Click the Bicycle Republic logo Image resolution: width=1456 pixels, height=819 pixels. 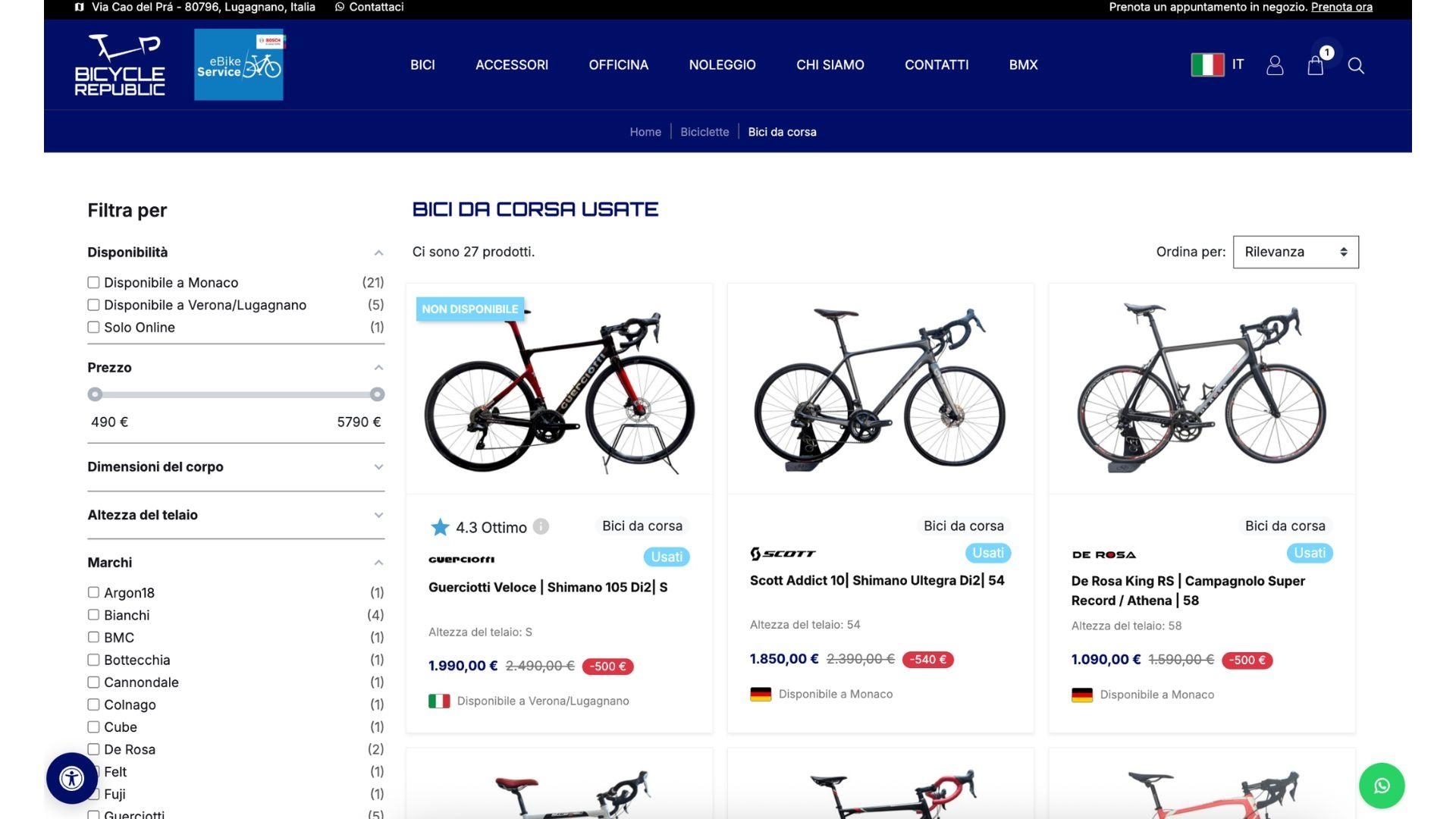pyautogui.click(x=120, y=65)
